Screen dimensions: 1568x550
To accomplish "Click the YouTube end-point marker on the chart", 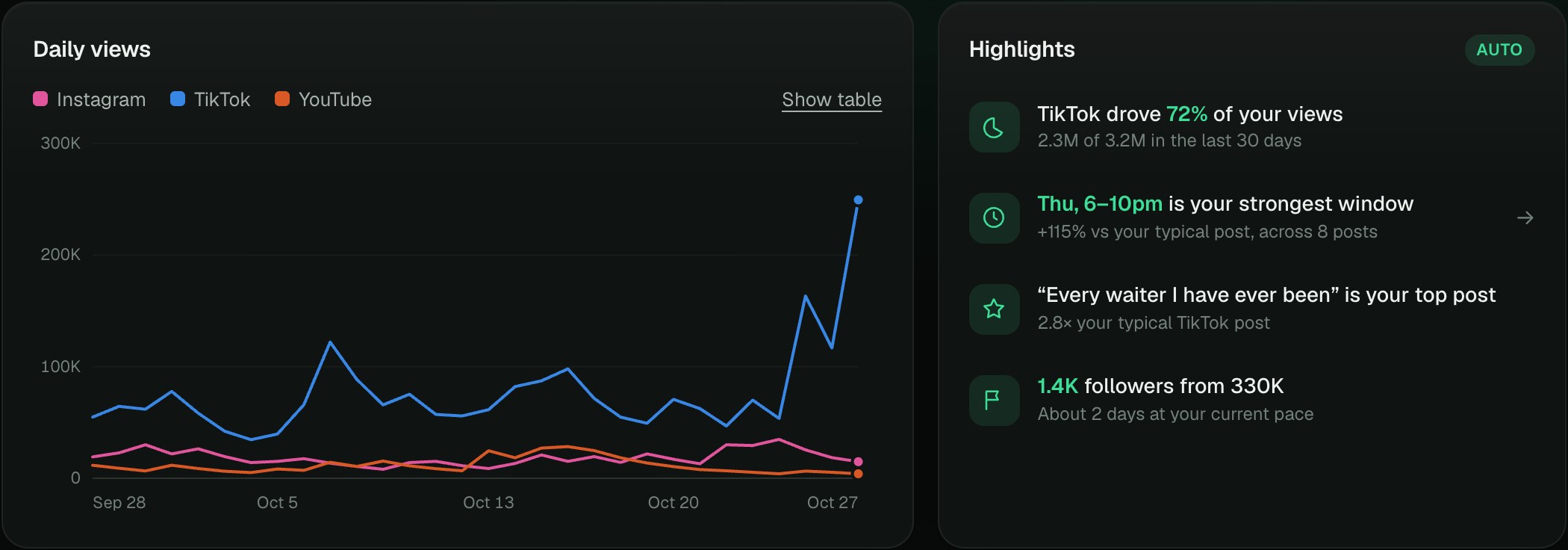I will pyautogui.click(x=858, y=474).
